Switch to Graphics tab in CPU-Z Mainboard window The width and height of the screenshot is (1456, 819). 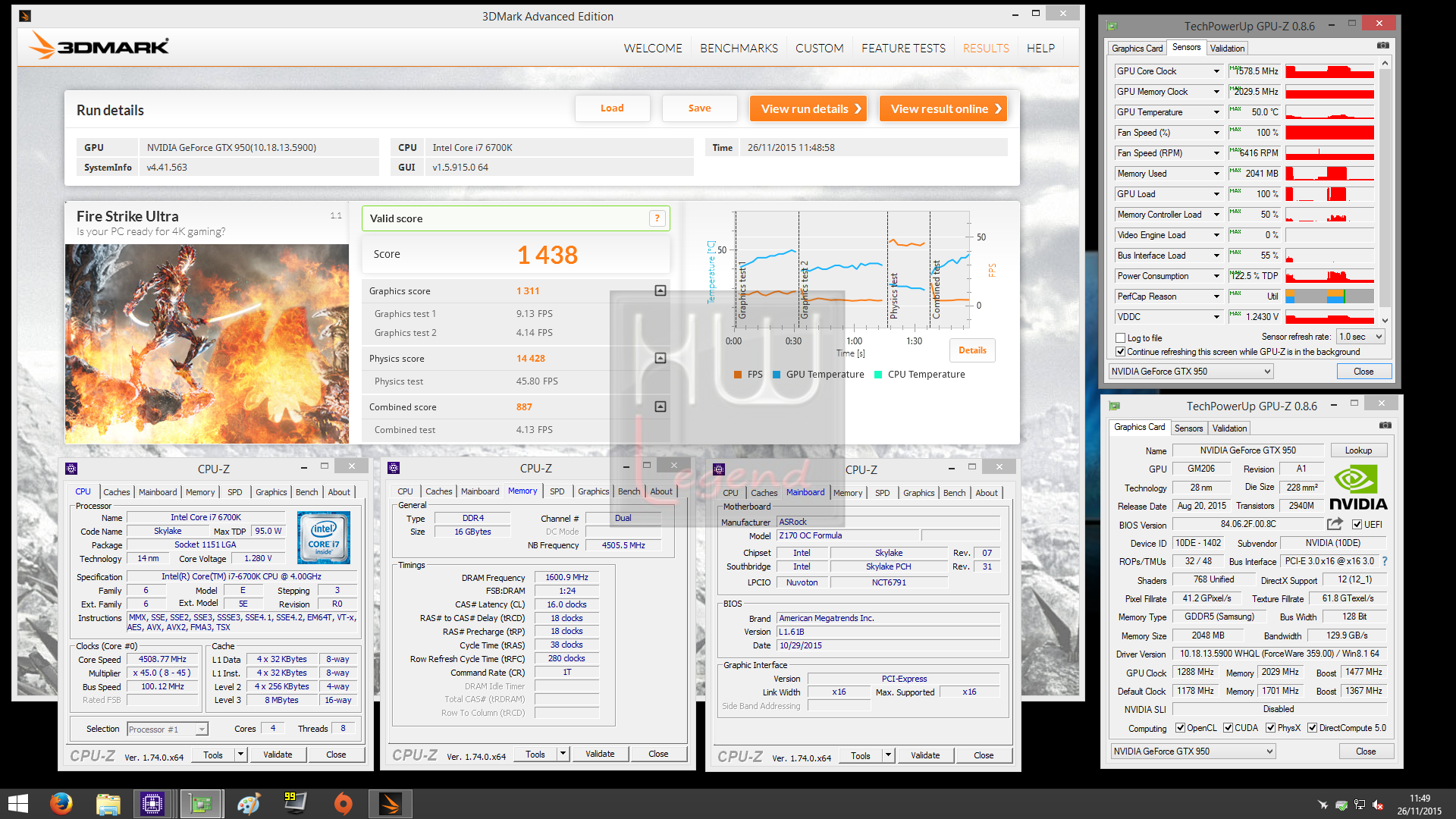[x=919, y=493]
